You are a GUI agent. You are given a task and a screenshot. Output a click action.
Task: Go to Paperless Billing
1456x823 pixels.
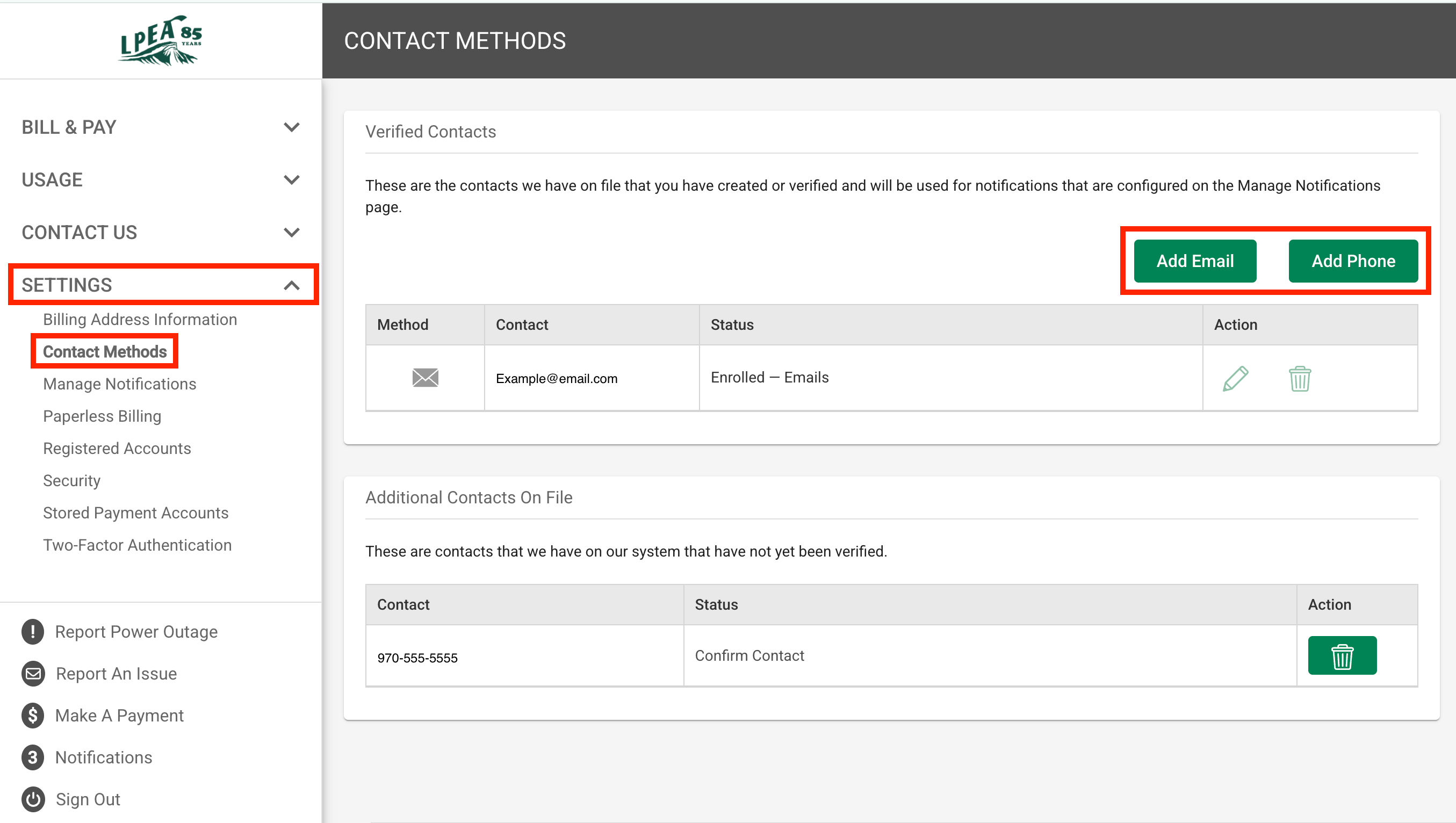tap(102, 416)
